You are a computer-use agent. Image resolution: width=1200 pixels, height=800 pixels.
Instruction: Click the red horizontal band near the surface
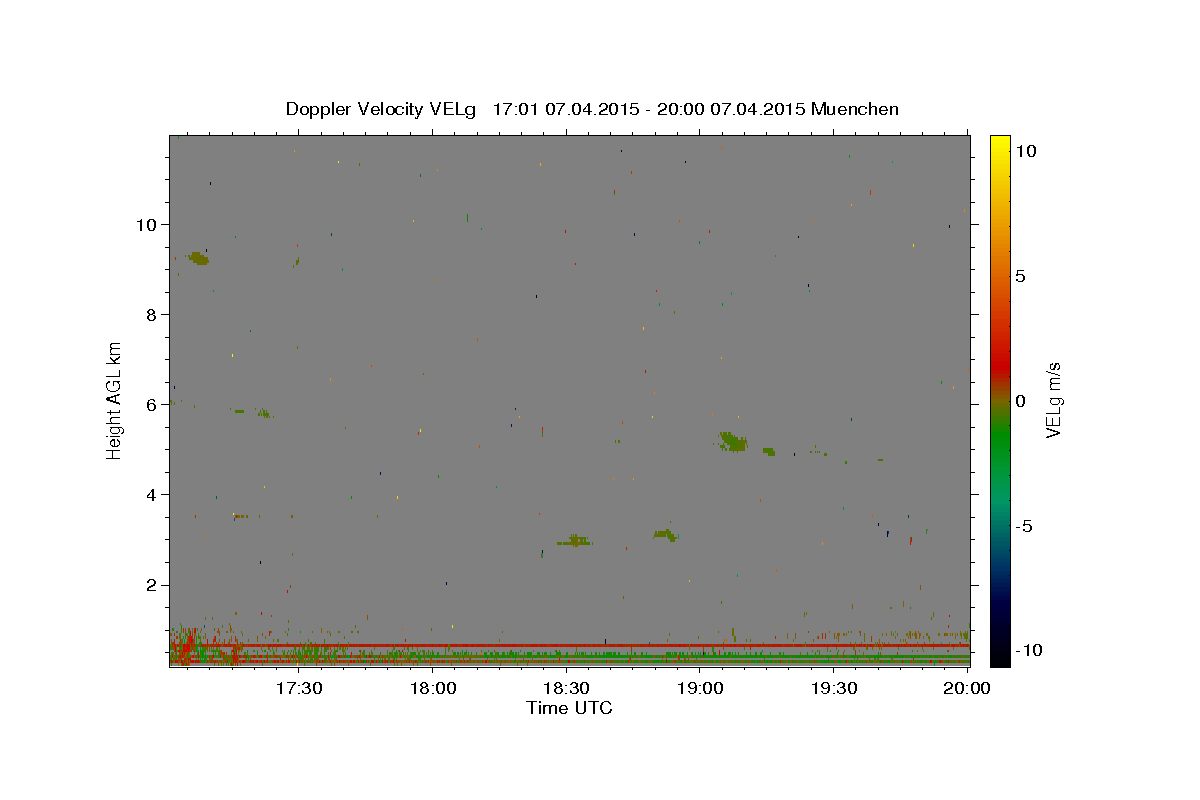tap(570, 646)
